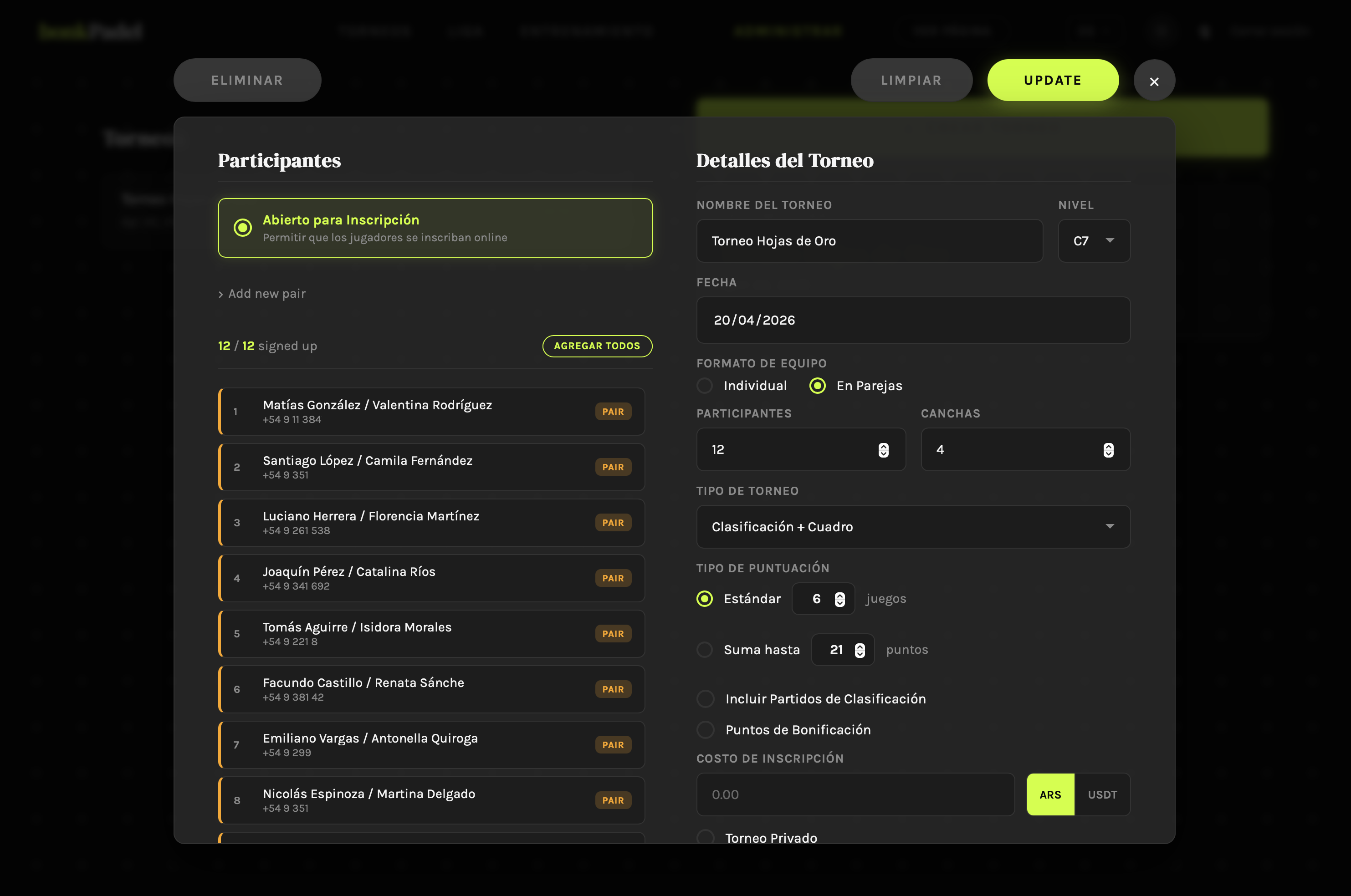This screenshot has width=1351, height=896.
Task: Close the tournament dialog with X icon
Action: click(x=1154, y=81)
